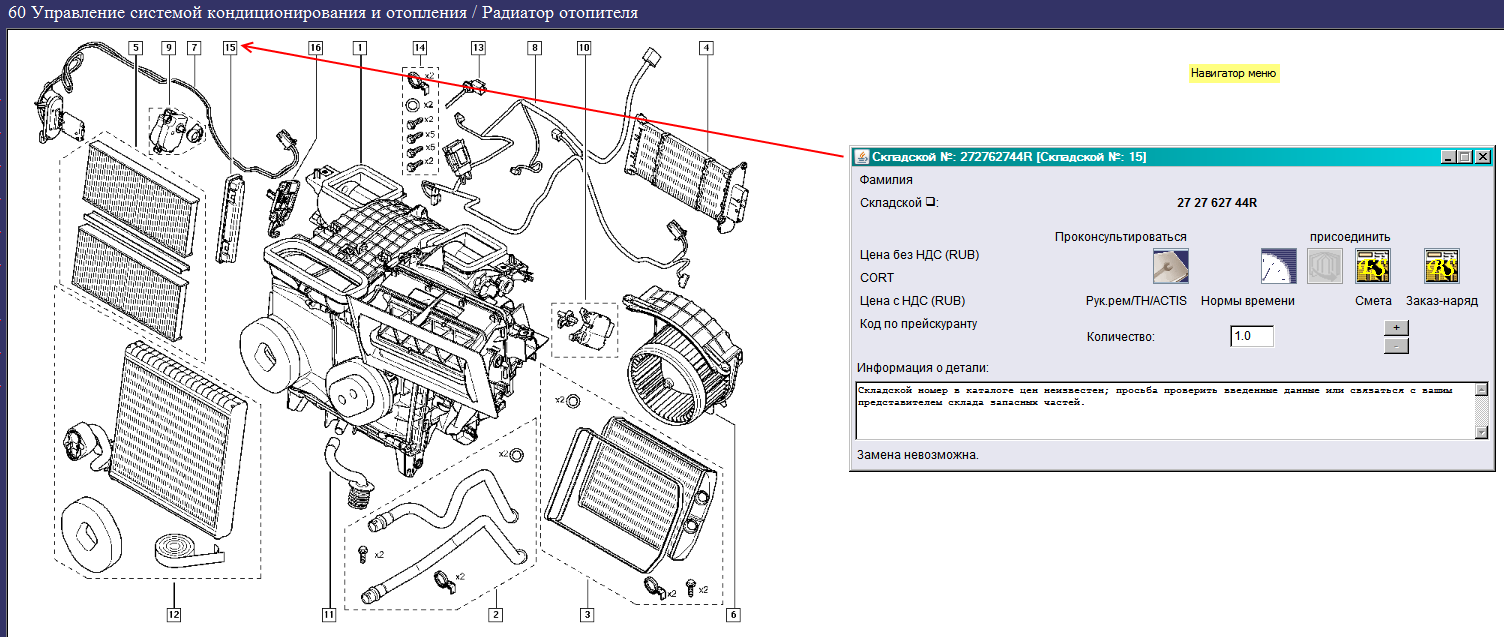Select callout number 9 in the diagram
The height and width of the screenshot is (637, 1504).
pyautogui.click(x=167, y=47)
